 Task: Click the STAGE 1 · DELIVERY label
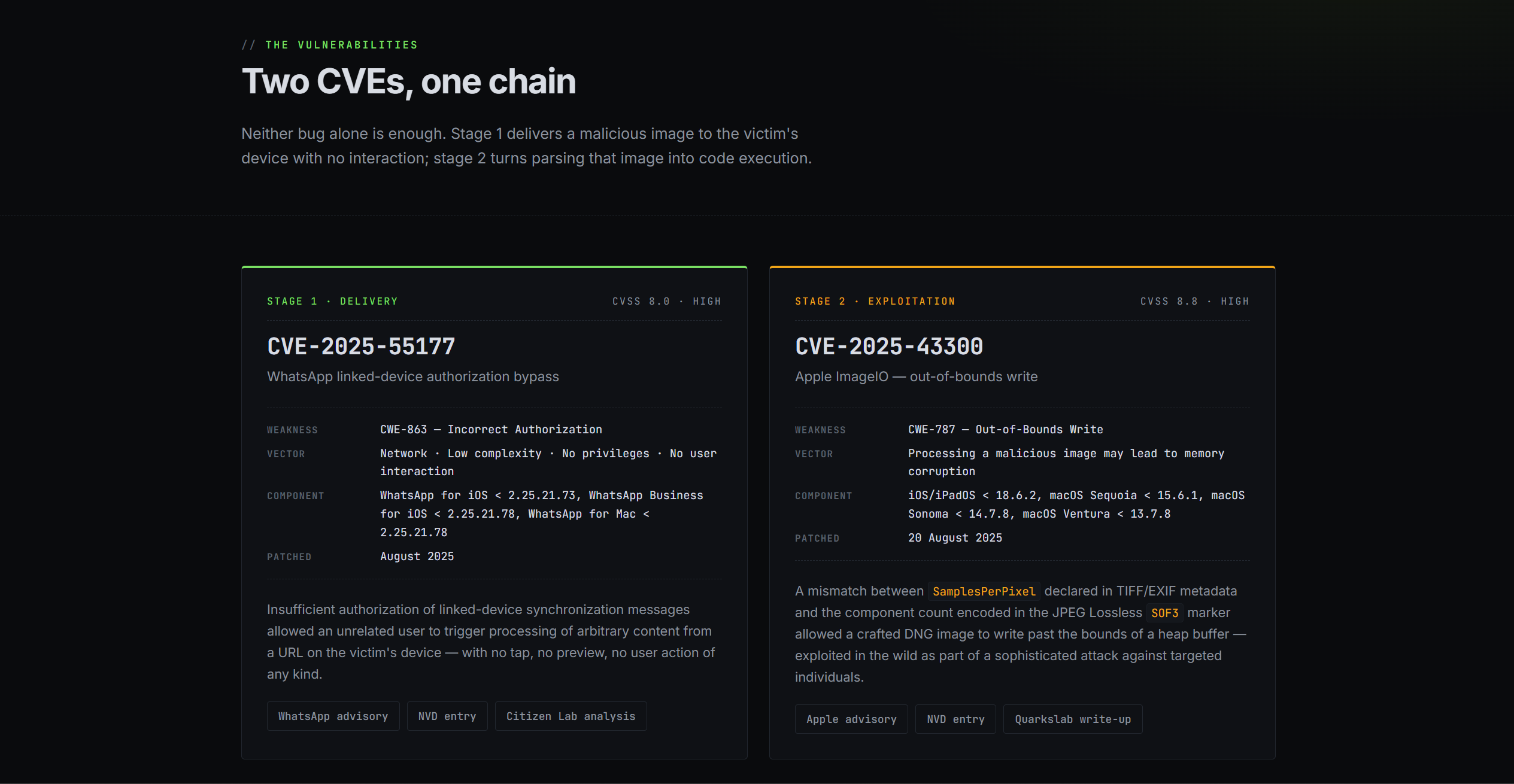pos(332,301)
